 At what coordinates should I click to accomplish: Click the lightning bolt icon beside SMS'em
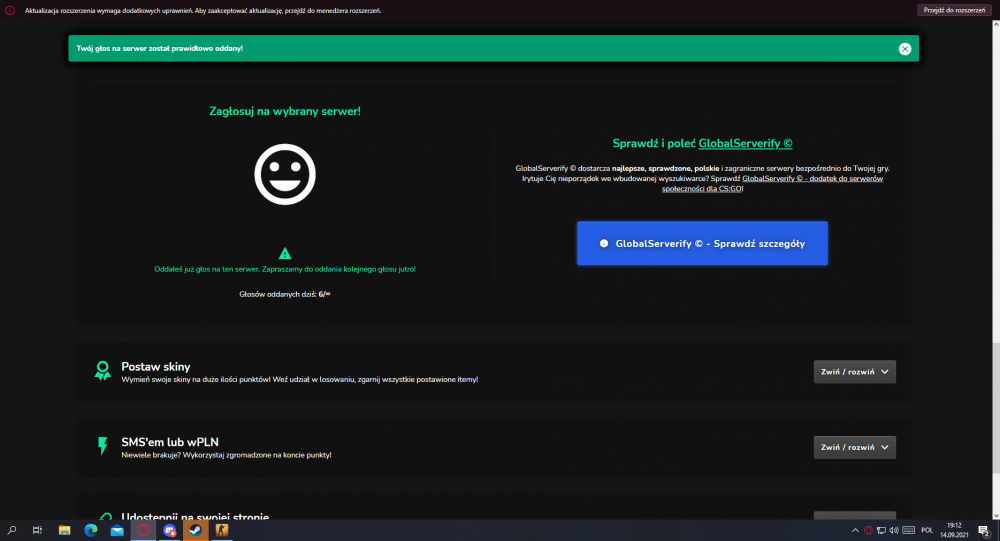point(102,445)
